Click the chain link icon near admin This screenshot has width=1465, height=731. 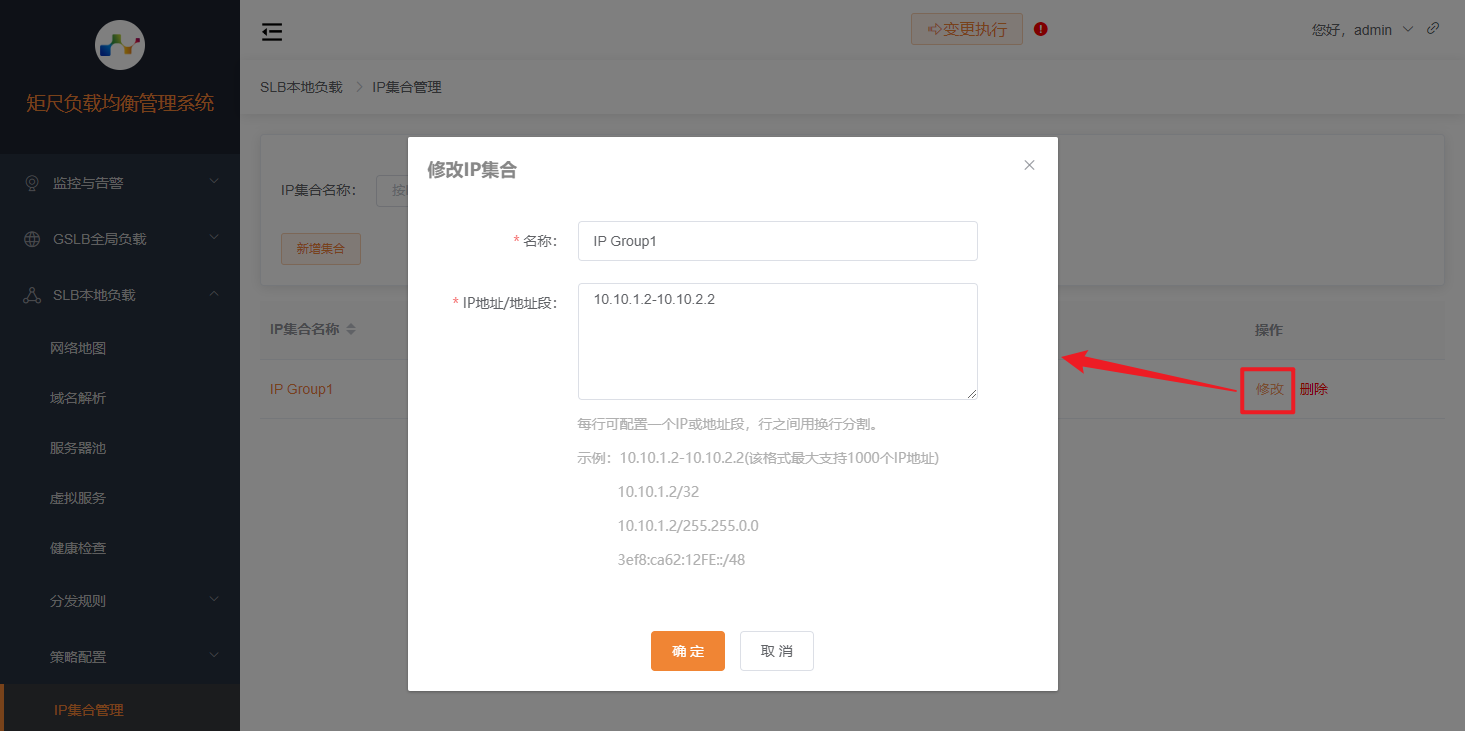(x=1432, y=28)
